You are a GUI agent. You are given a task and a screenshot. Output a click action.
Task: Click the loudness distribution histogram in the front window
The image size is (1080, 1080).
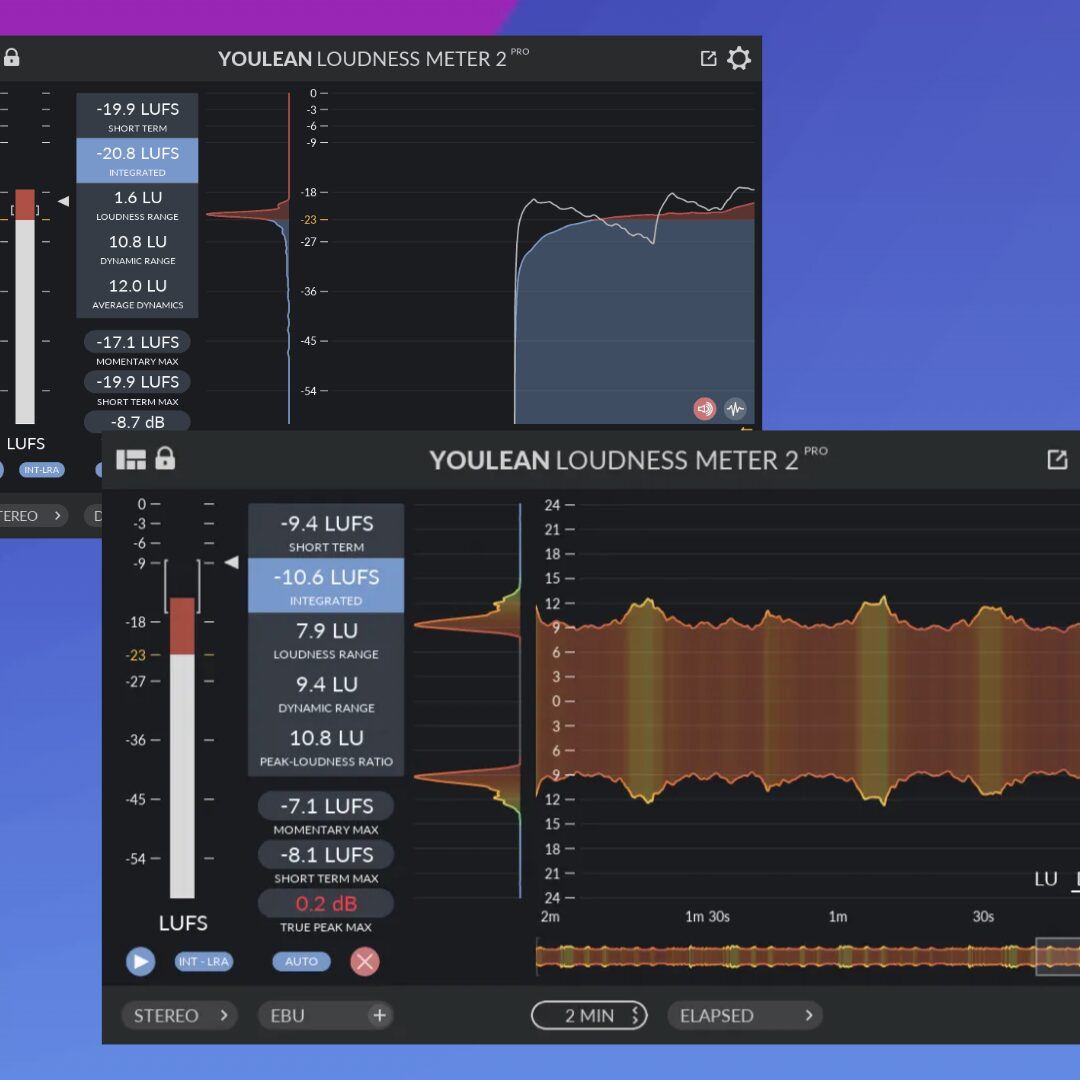pyautogui.click(x=468, y=701)
